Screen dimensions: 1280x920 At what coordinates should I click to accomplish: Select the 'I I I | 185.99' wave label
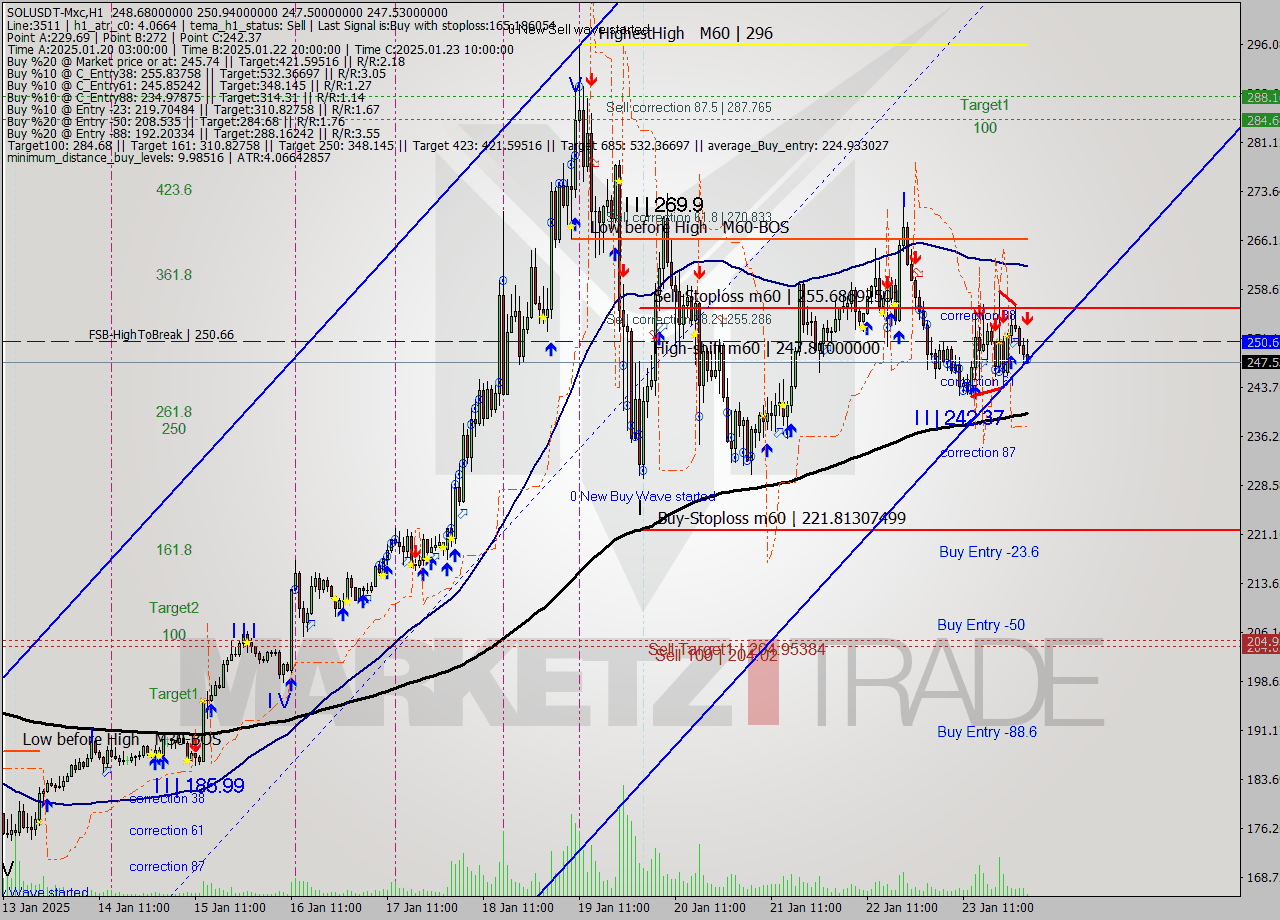click(198, 786)
